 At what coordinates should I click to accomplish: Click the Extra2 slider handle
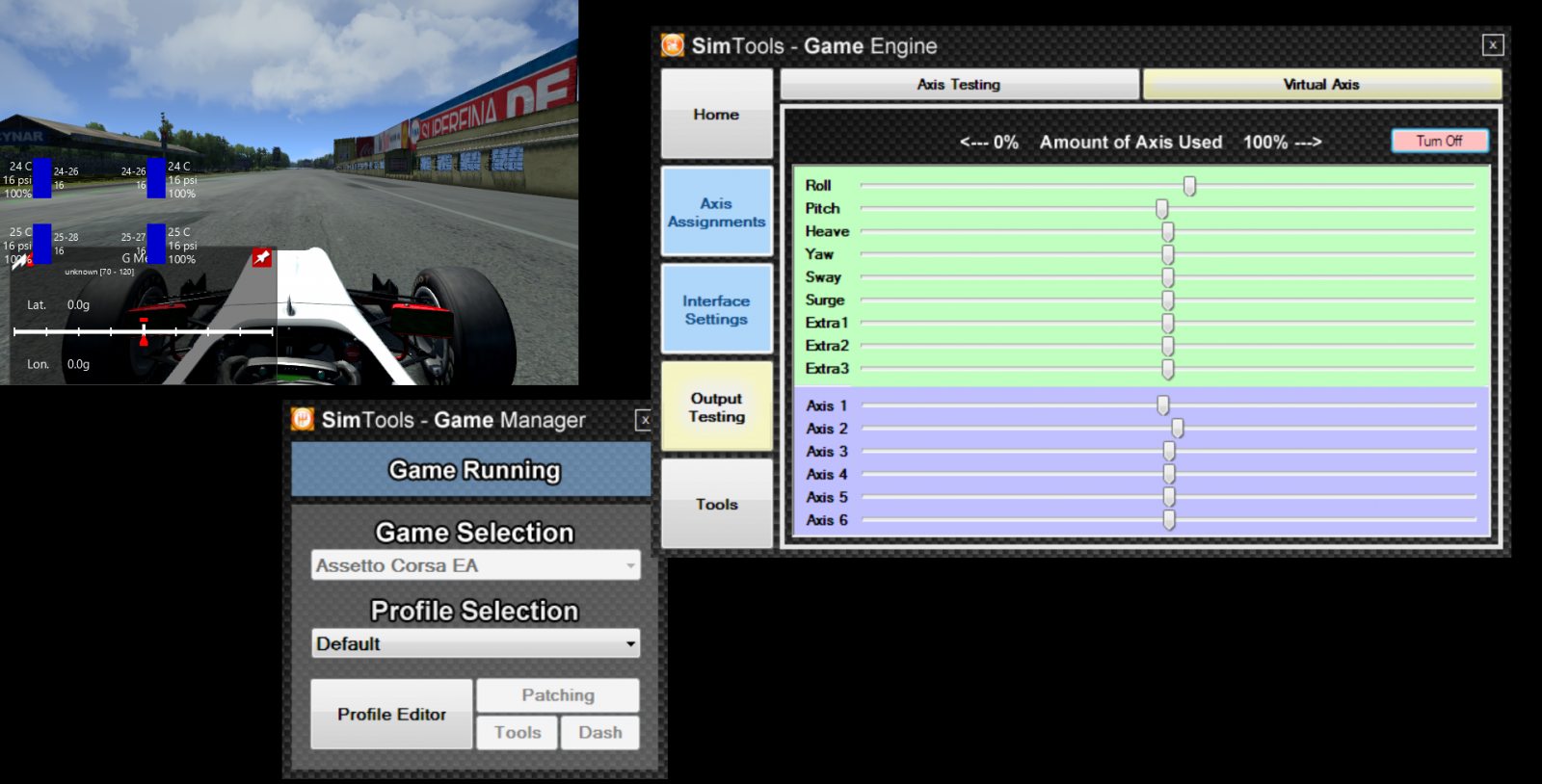(1167, 346)
